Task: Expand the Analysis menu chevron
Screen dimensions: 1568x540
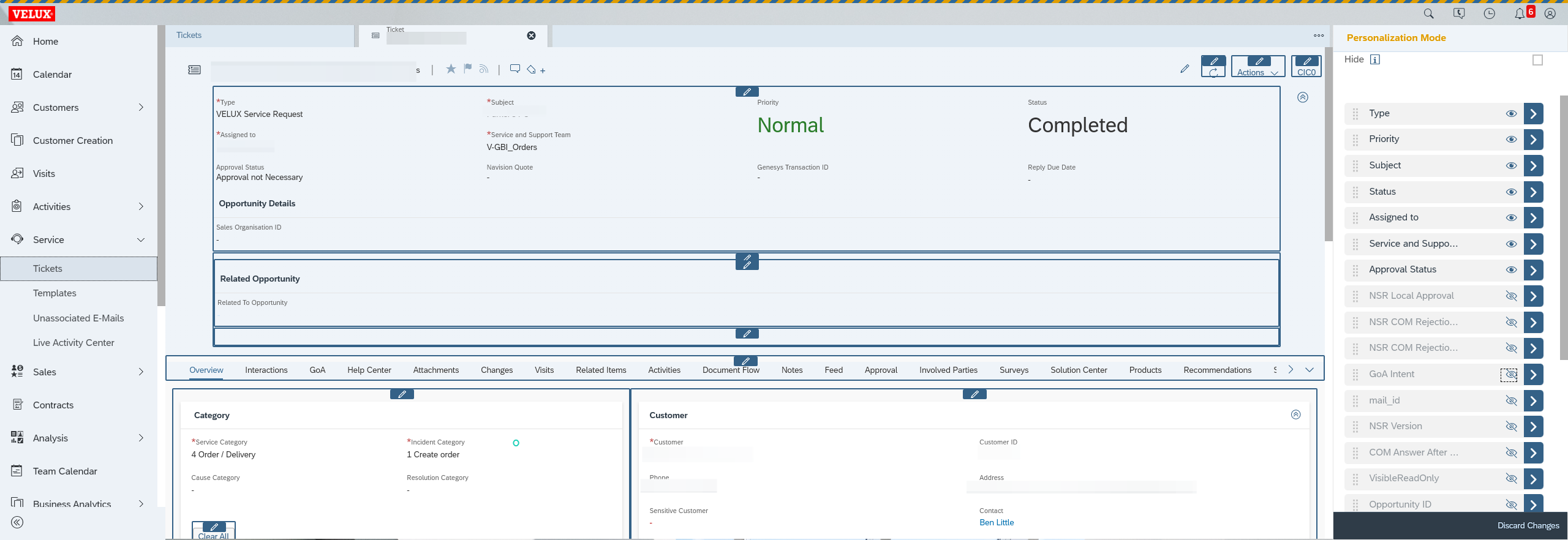Action: pos(141,438)
